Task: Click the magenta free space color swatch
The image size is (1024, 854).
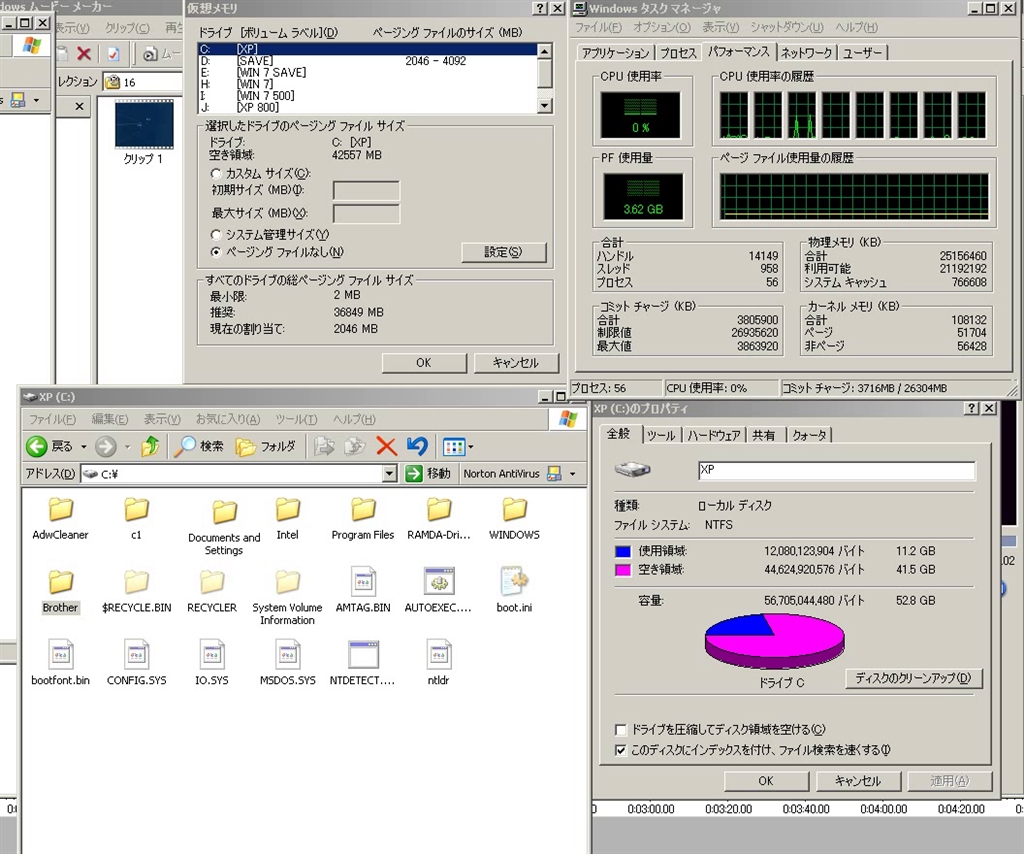Action: (623, 570)
